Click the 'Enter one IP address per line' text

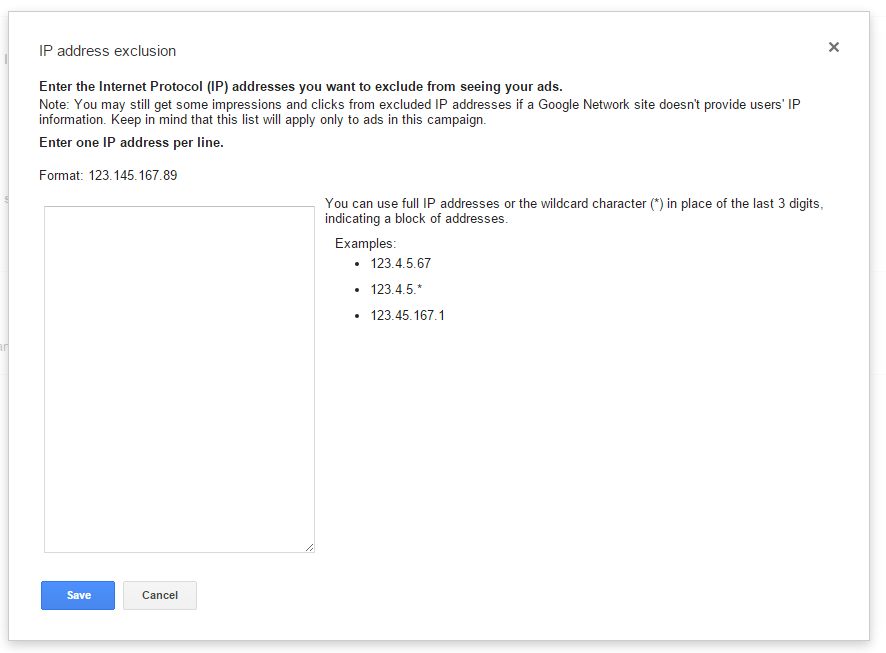131,142
